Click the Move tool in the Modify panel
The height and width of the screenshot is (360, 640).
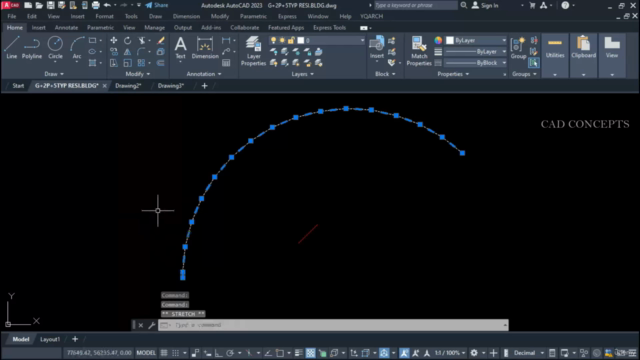point(113,40)
